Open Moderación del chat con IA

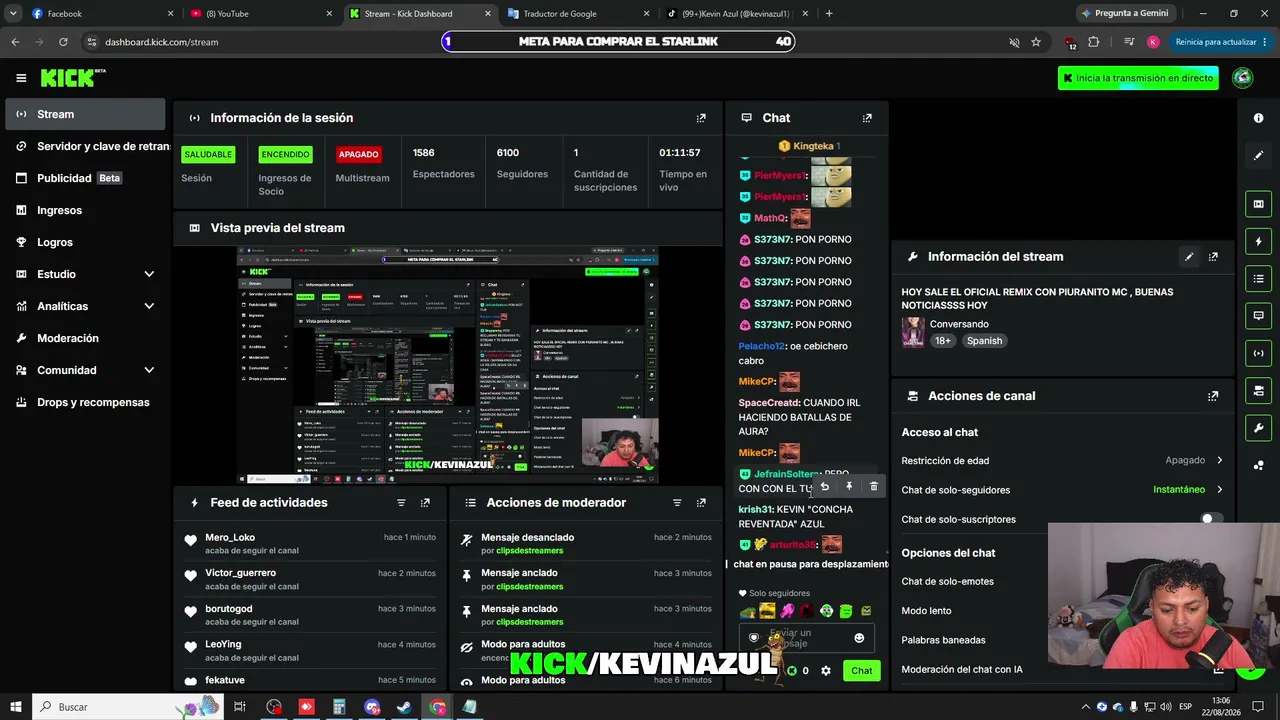[962, 669]
